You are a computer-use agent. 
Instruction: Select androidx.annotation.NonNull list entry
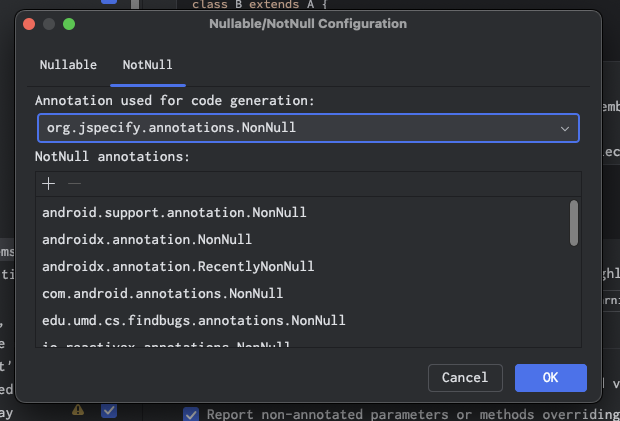(146, 239)
